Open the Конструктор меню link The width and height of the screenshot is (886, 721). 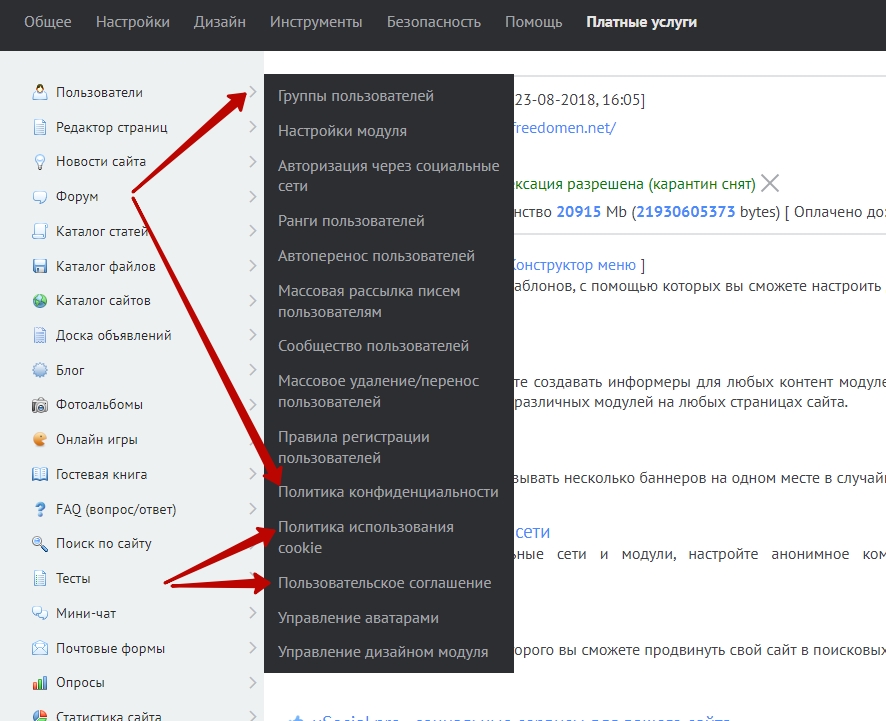tap(575, 265)
